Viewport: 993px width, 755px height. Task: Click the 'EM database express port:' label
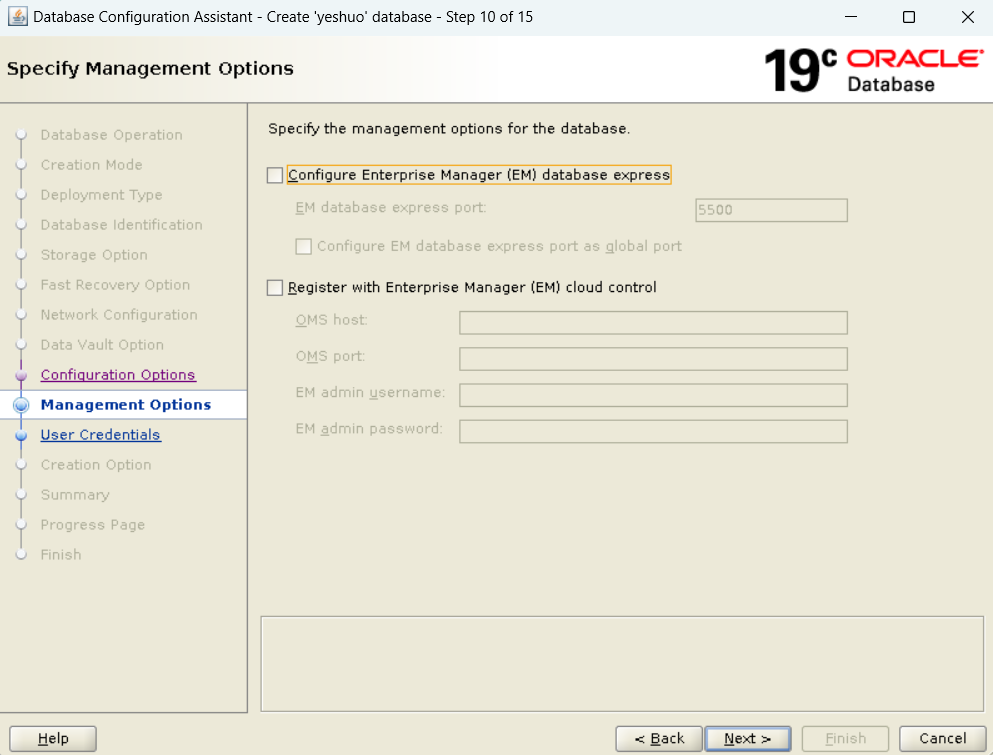(391, 208)
